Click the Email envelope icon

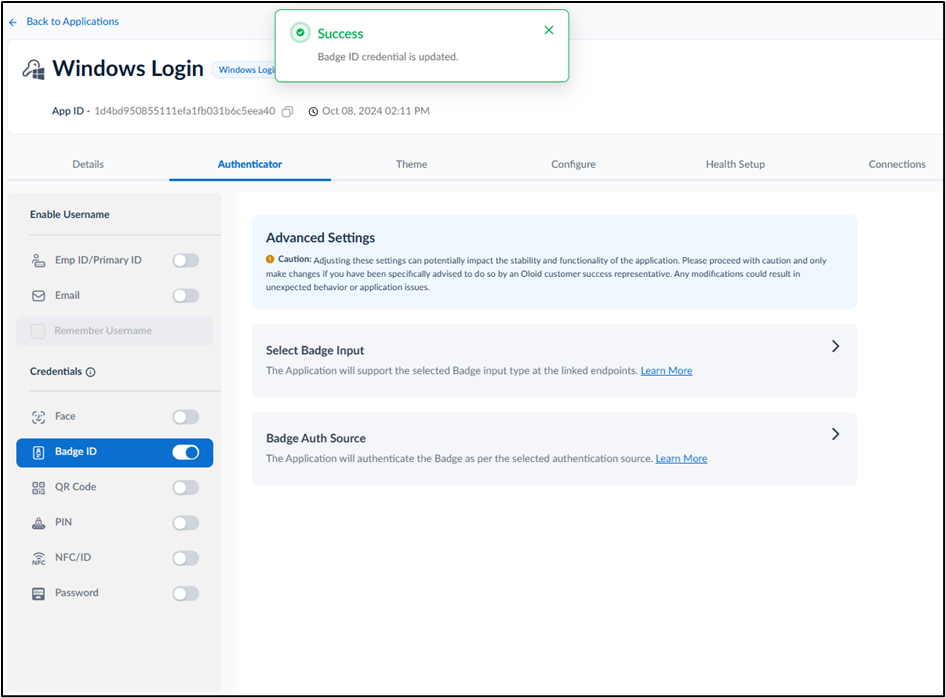pyautogui.click(x=38, y=296)
